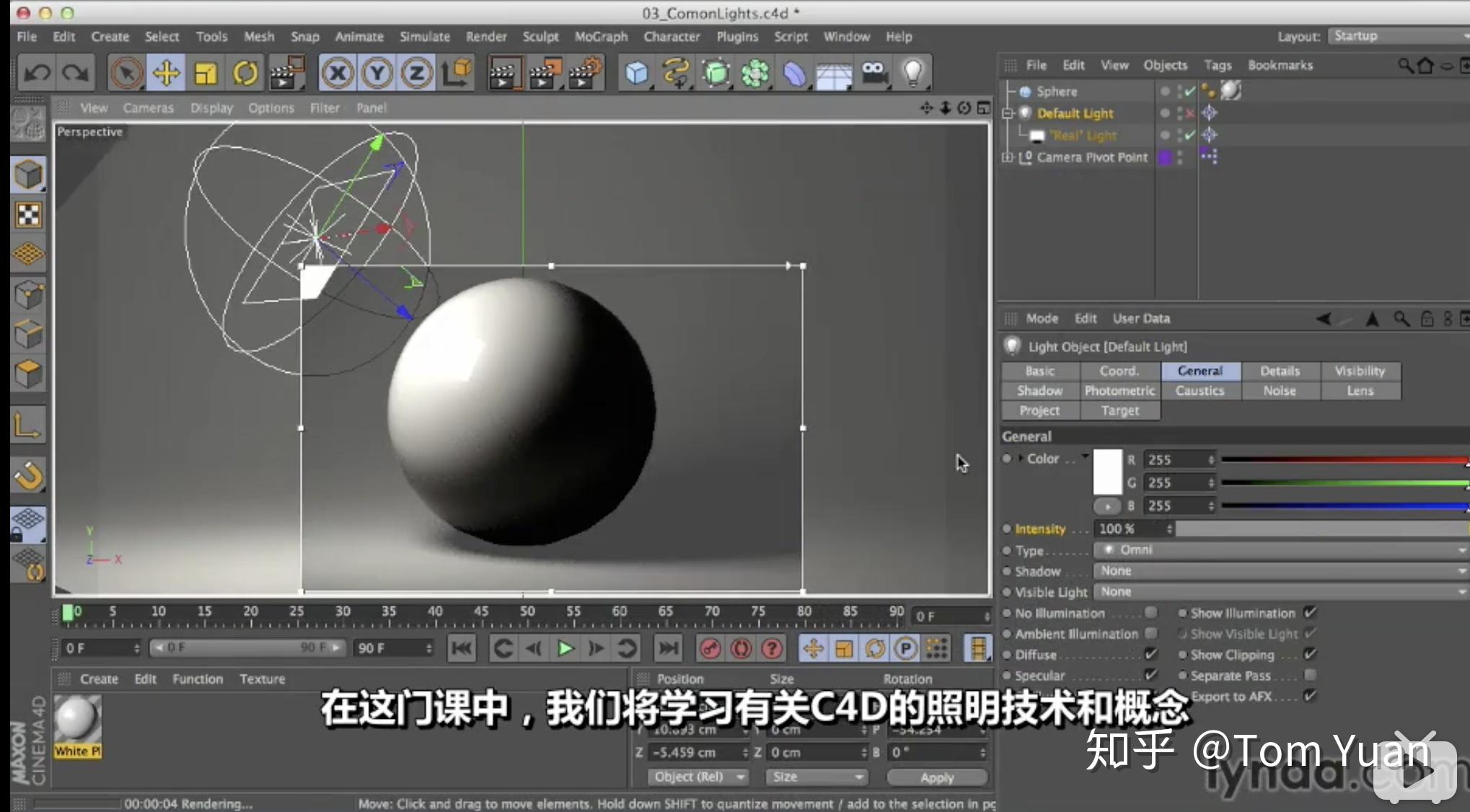Click Render to Picture Viewer icon
This screenshot has width=1470, height=812.
pyautogui.click(x=544, y=73)
